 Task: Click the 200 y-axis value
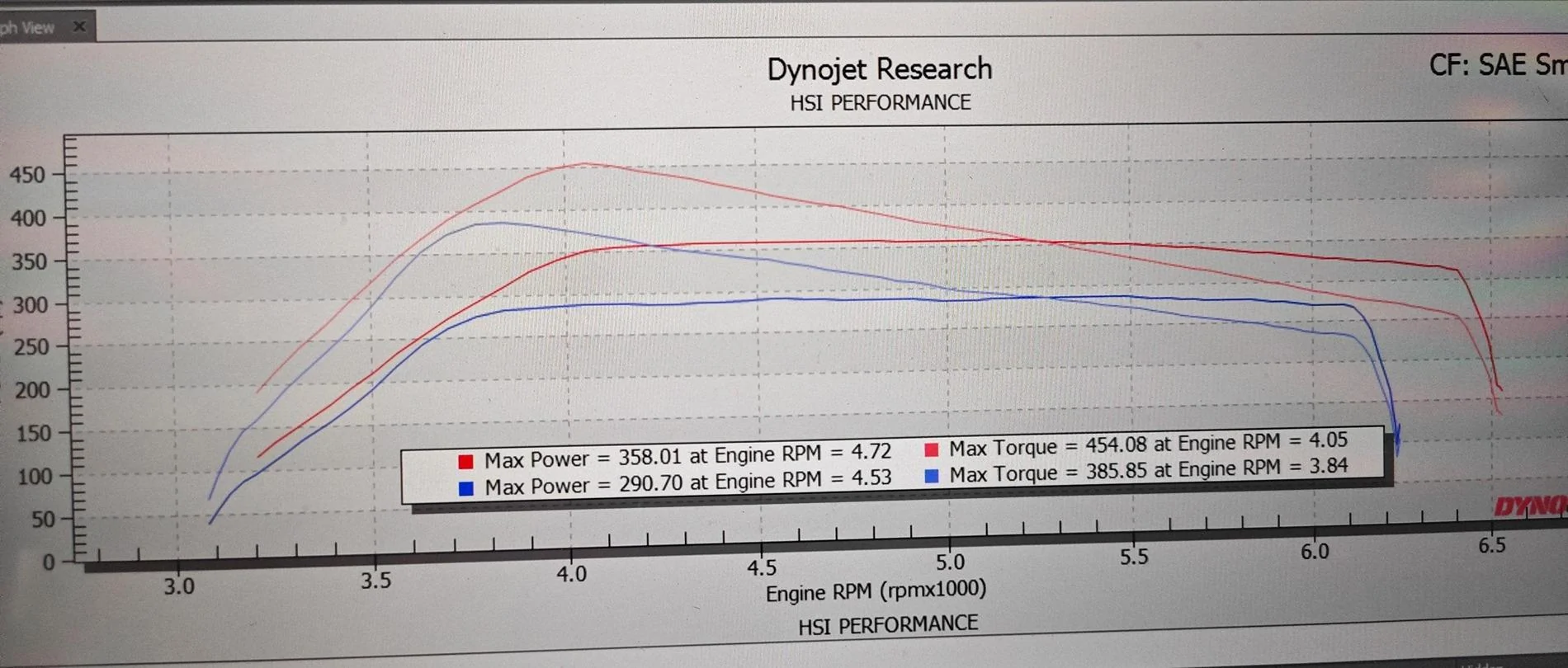pos(32,390)
